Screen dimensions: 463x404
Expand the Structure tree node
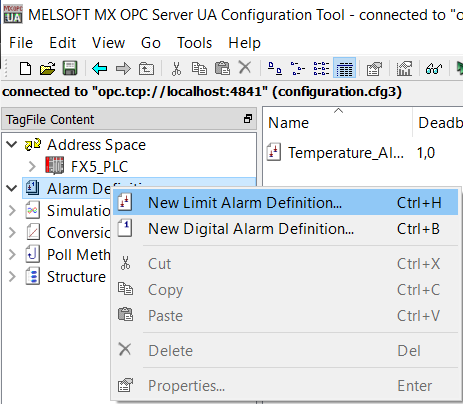(12, 277)
